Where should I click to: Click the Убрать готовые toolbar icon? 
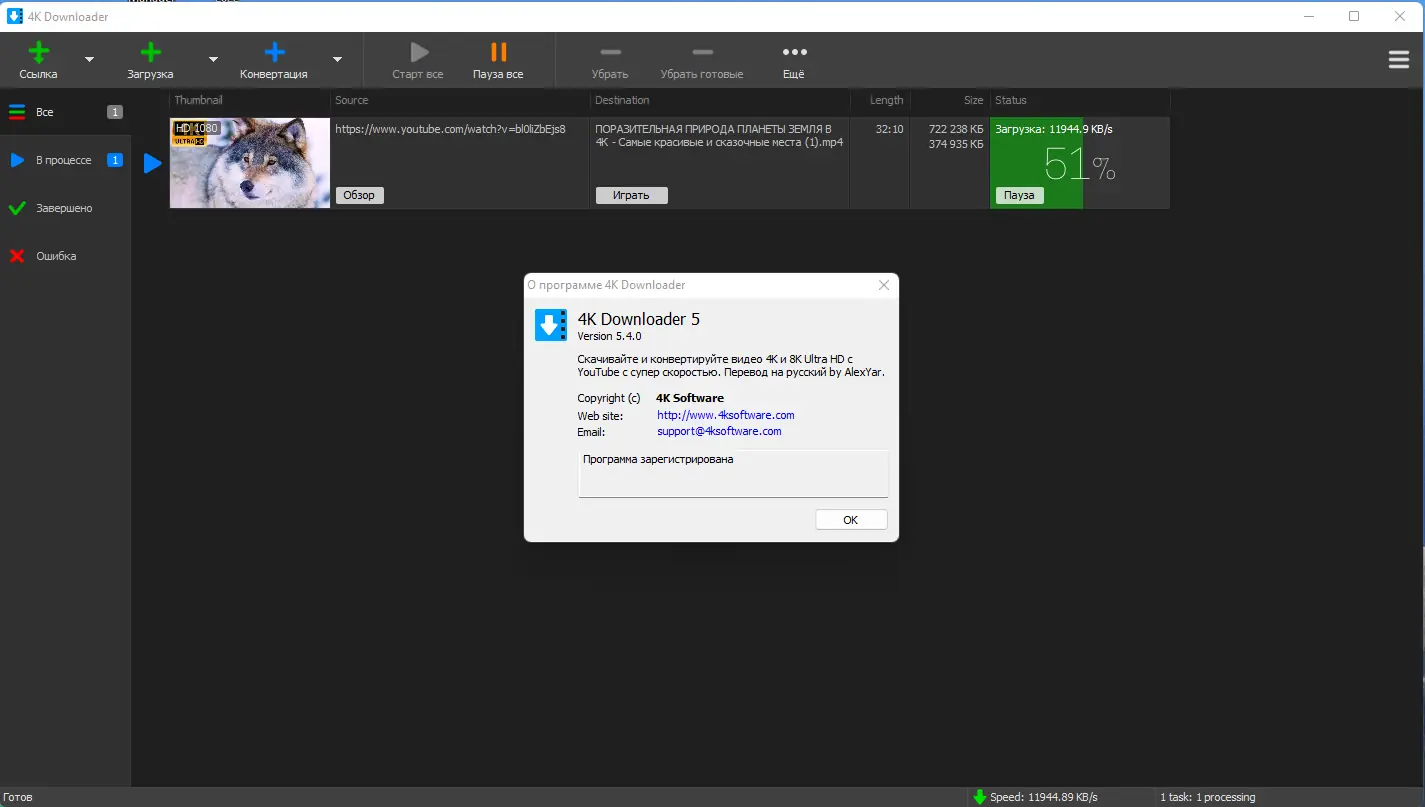click(702, 52)
